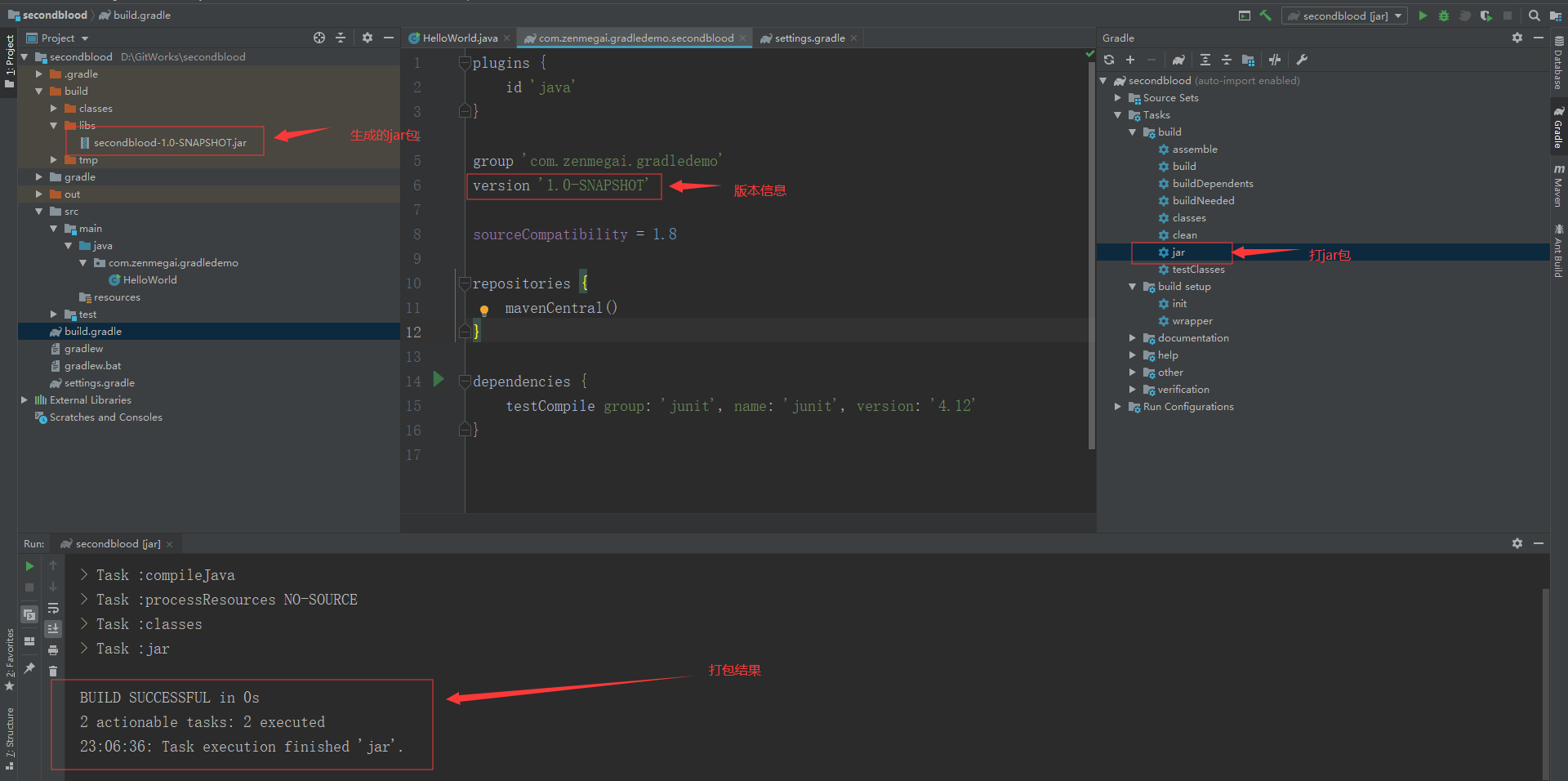The image size is (1568, 781).
Task: Expand Source Sets in the Gradle panel
Action: click(1118, 98)
